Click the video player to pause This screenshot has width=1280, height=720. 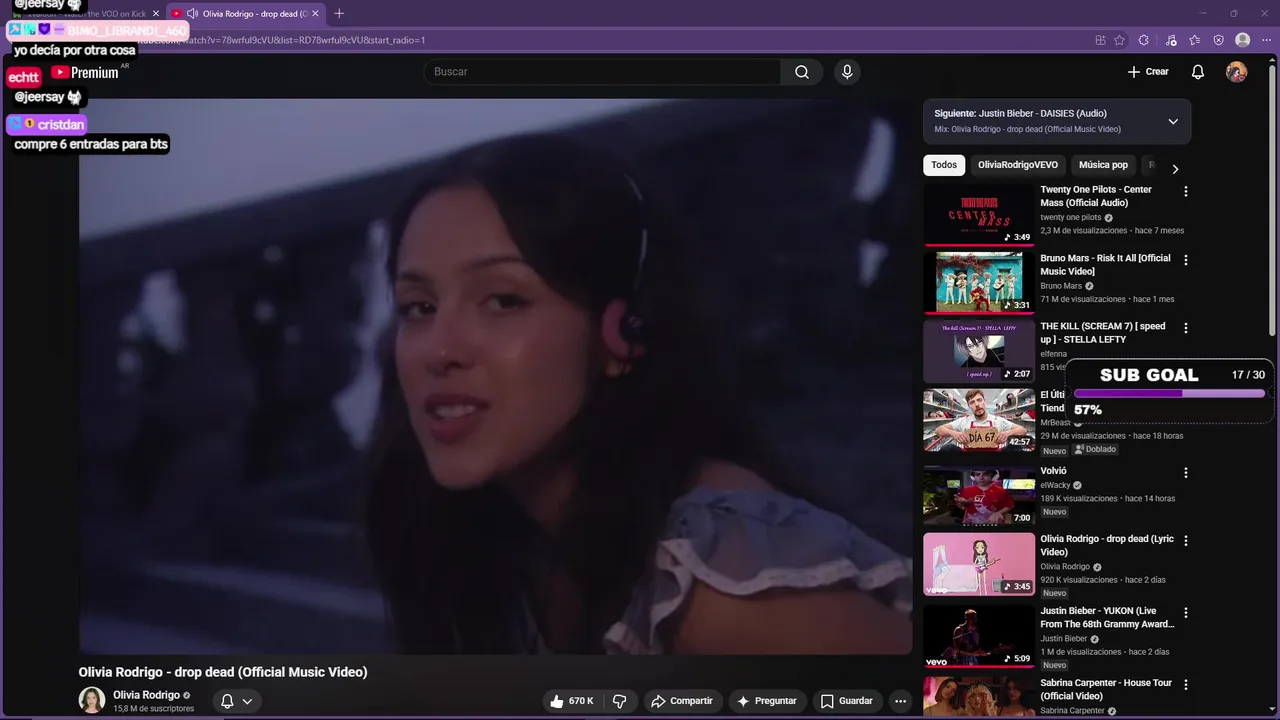495,376
